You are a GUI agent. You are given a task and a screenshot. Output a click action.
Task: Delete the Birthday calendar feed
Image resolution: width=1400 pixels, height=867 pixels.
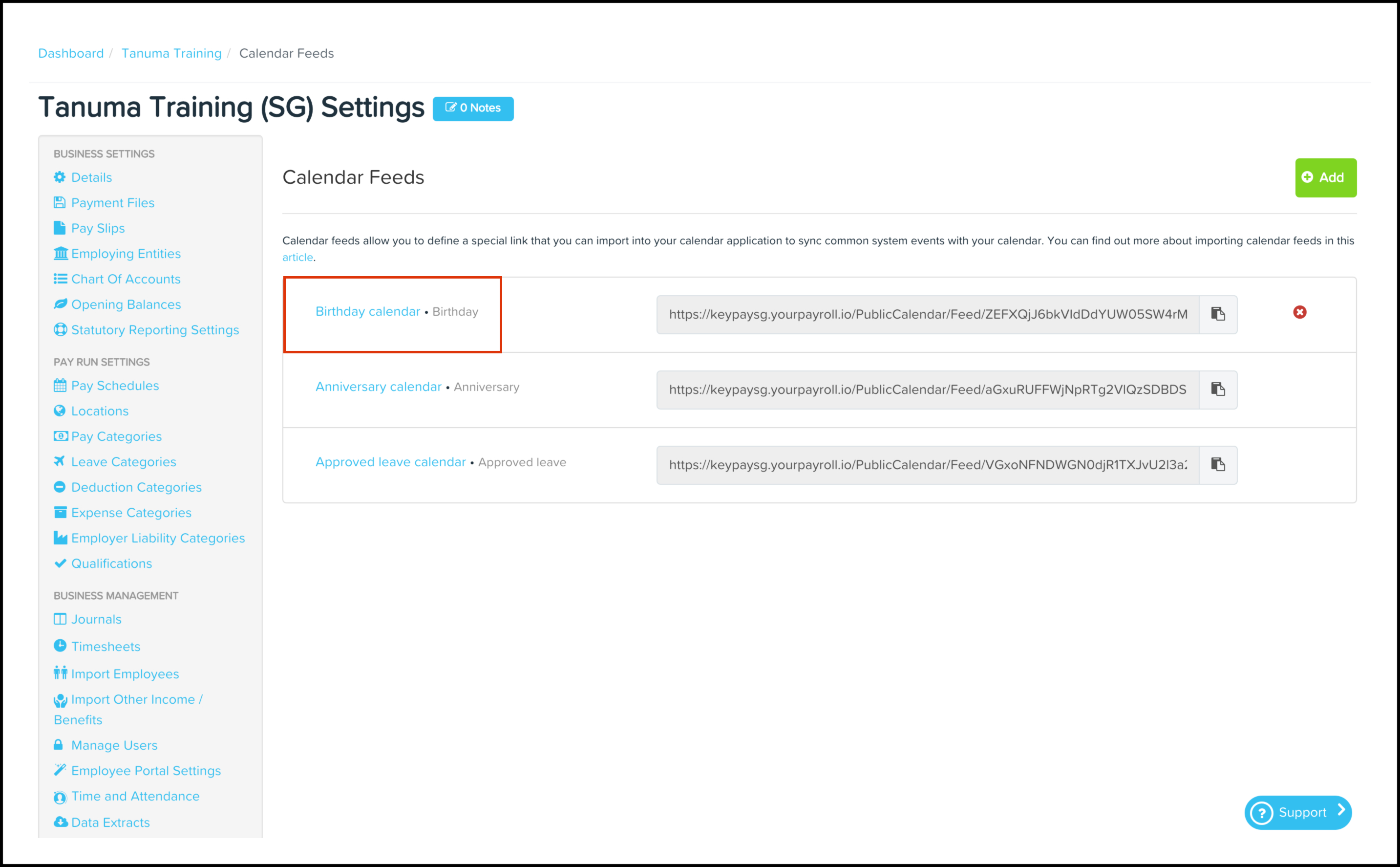click(x=1299, y=312)
